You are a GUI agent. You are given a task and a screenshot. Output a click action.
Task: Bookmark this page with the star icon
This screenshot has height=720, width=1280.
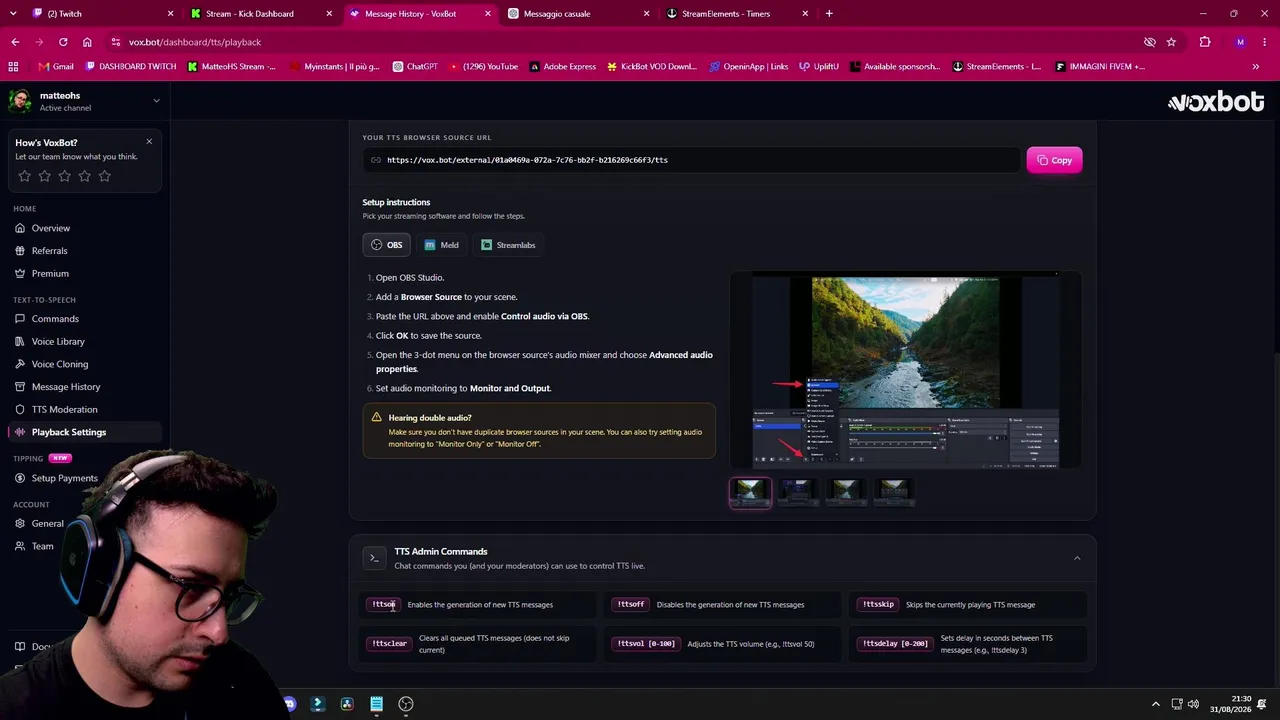click(1171, 42)
